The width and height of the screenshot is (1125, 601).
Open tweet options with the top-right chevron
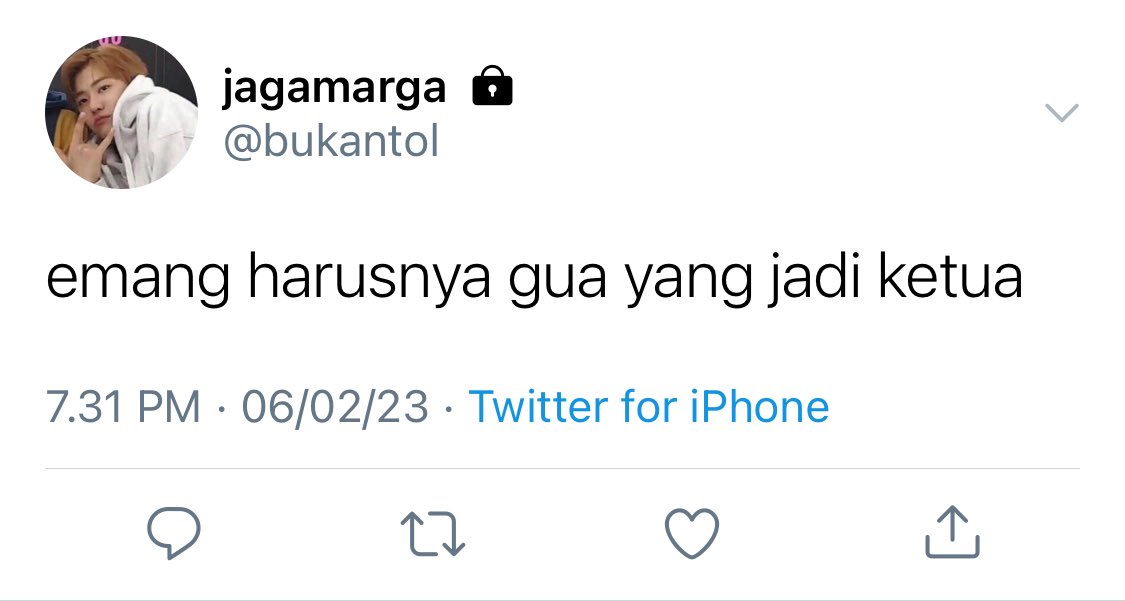(1061, 113)
